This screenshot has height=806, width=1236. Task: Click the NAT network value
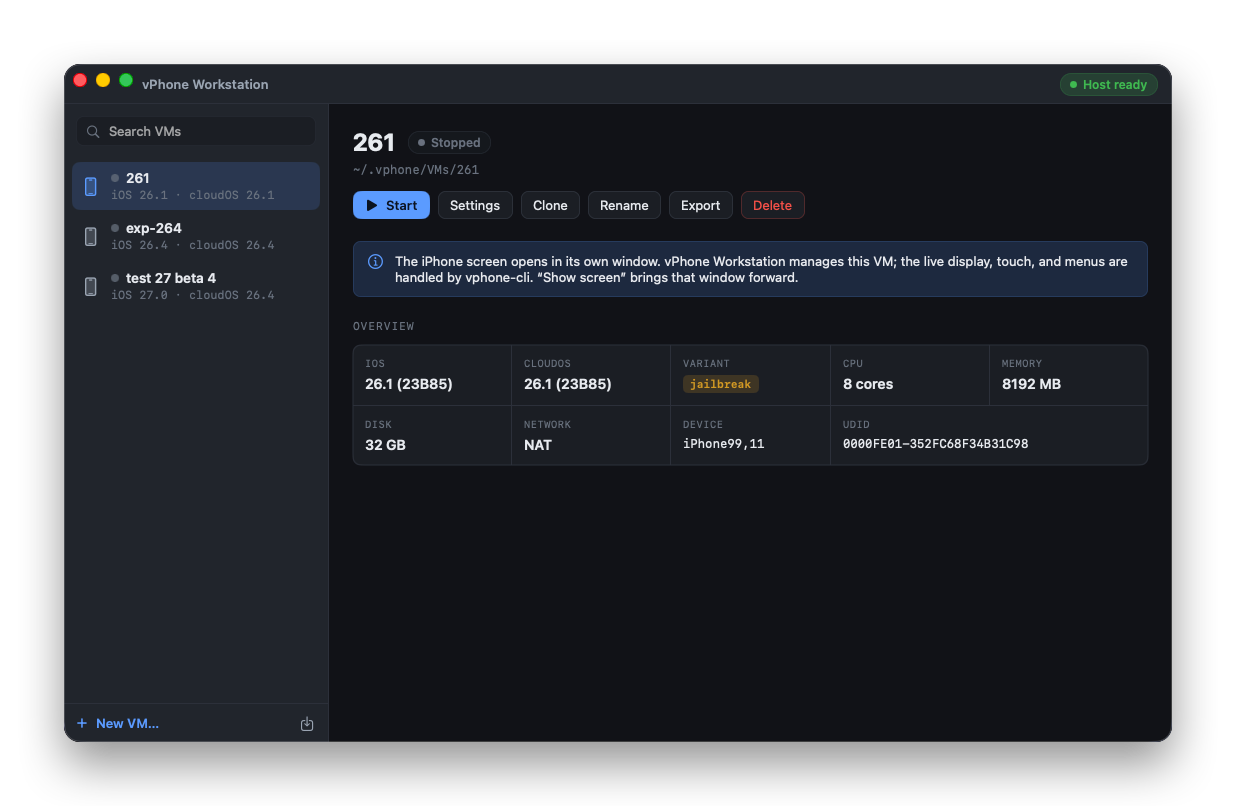point(537,445)
